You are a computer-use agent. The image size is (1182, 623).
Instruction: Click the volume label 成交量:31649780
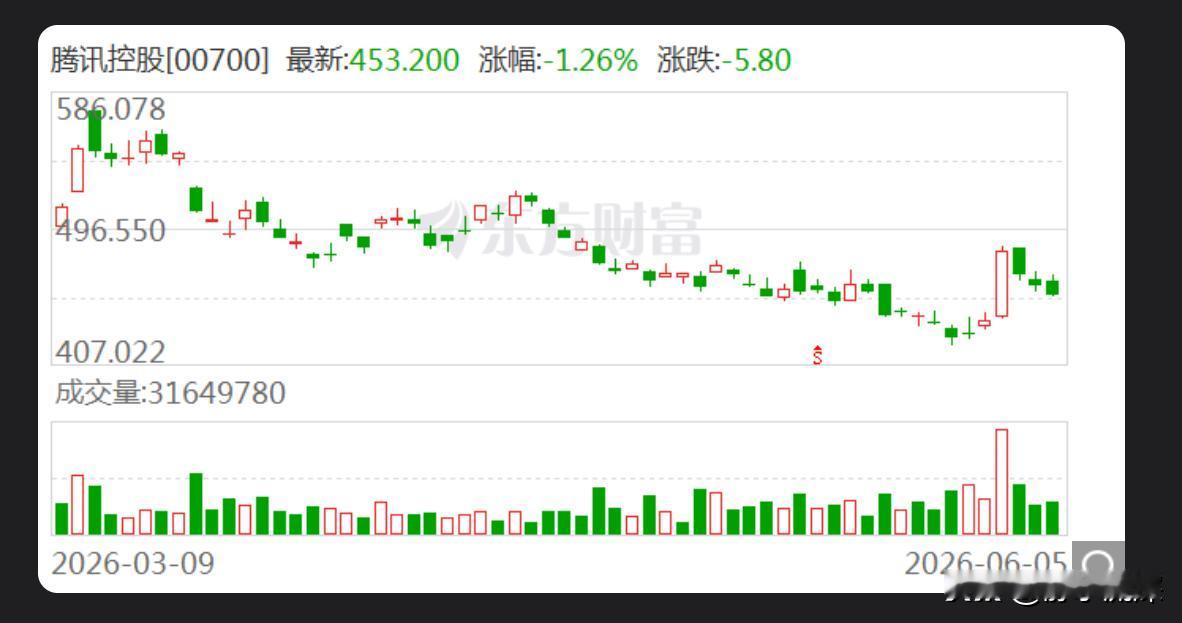point(170,393)
